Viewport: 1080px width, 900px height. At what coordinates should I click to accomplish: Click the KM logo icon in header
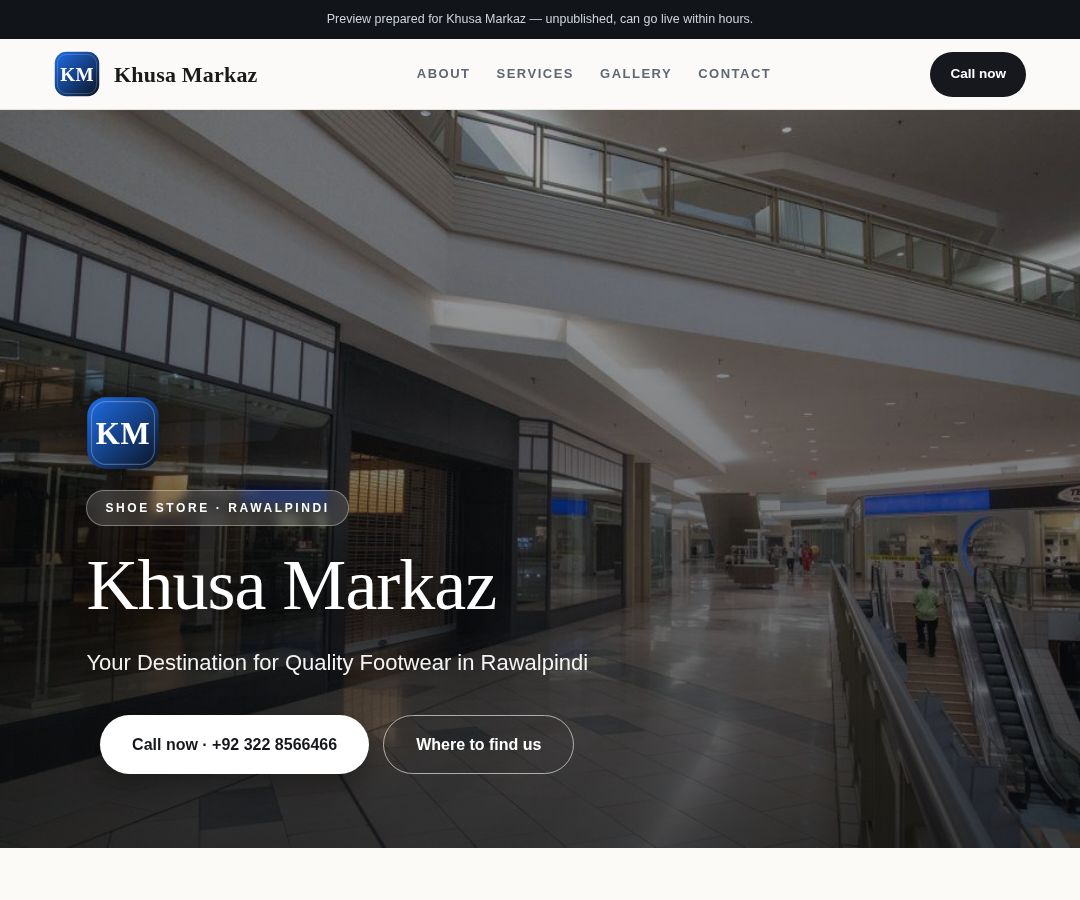tap(76, 74)
